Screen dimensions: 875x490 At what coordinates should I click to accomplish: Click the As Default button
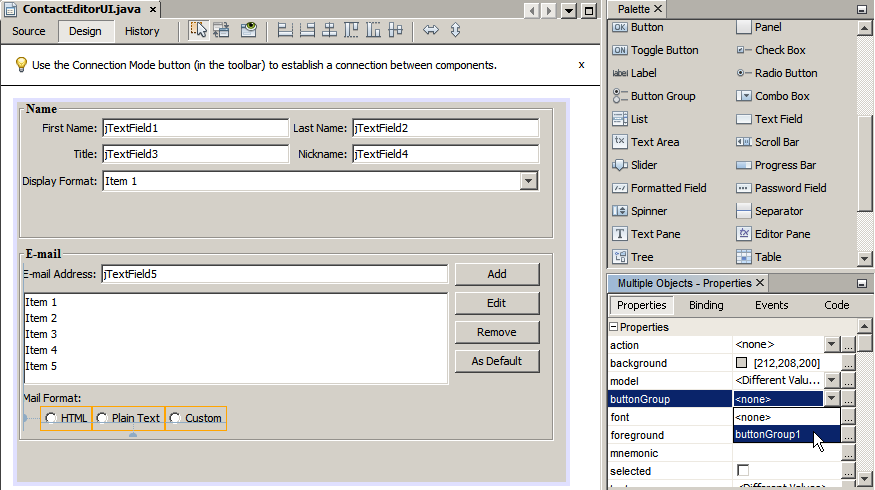click(x=497, y=361)
